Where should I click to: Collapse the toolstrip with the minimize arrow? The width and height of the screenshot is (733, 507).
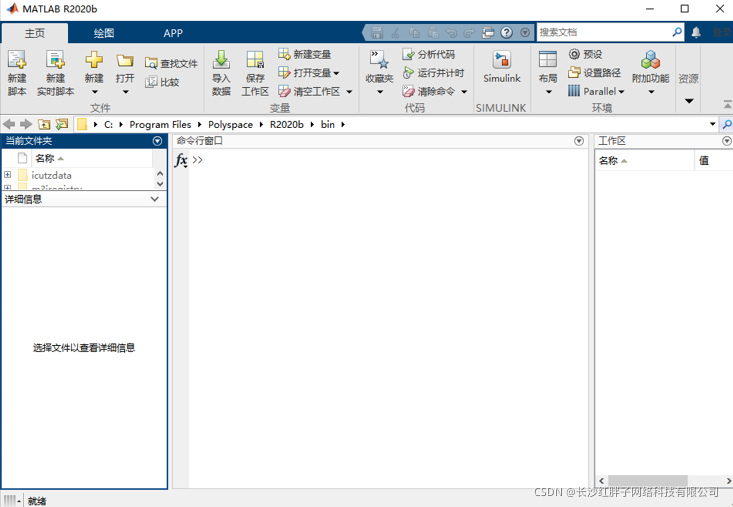(x=727, y=105)
